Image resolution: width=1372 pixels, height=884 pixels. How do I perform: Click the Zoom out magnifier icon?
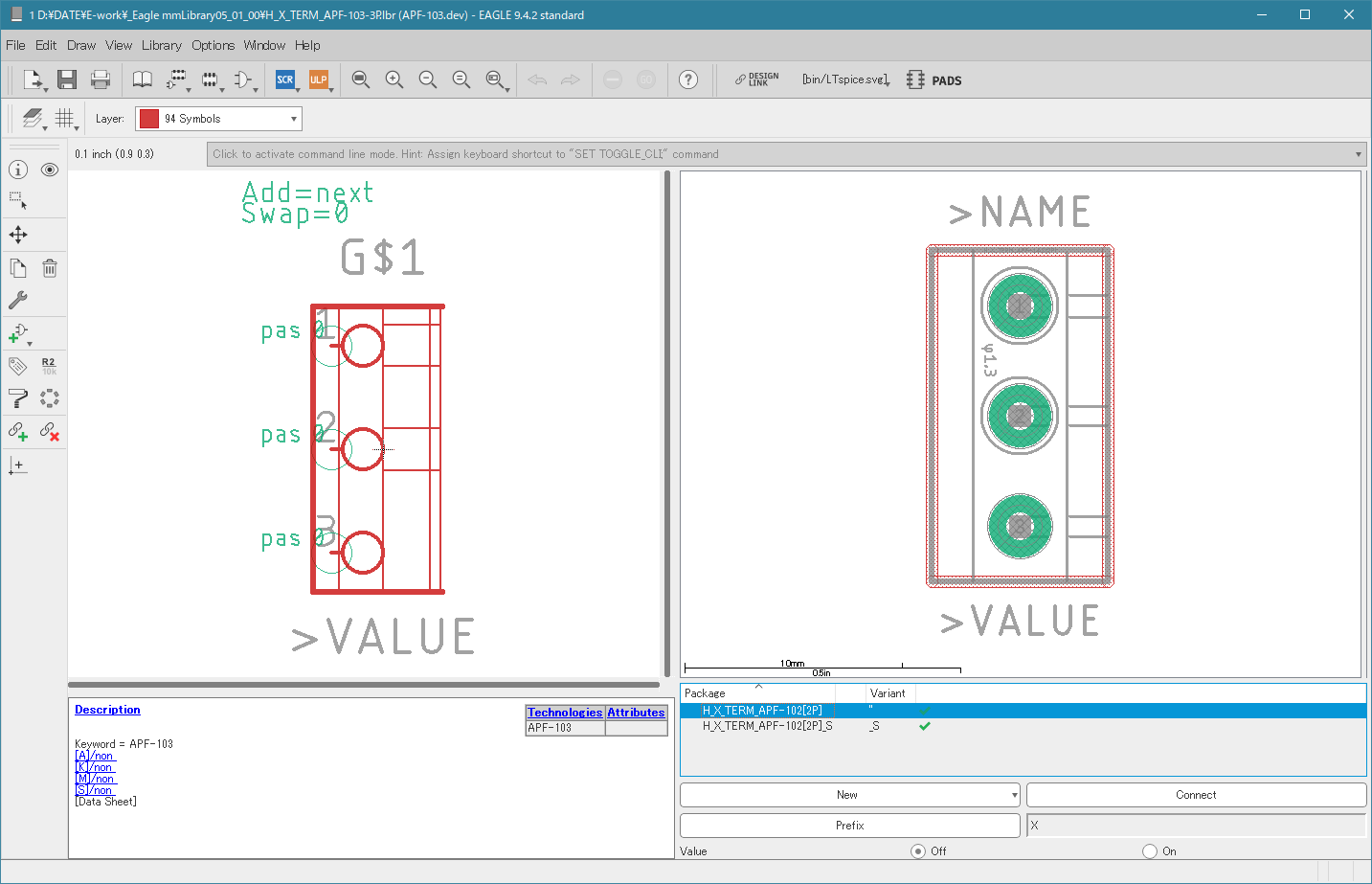point(428,79)
